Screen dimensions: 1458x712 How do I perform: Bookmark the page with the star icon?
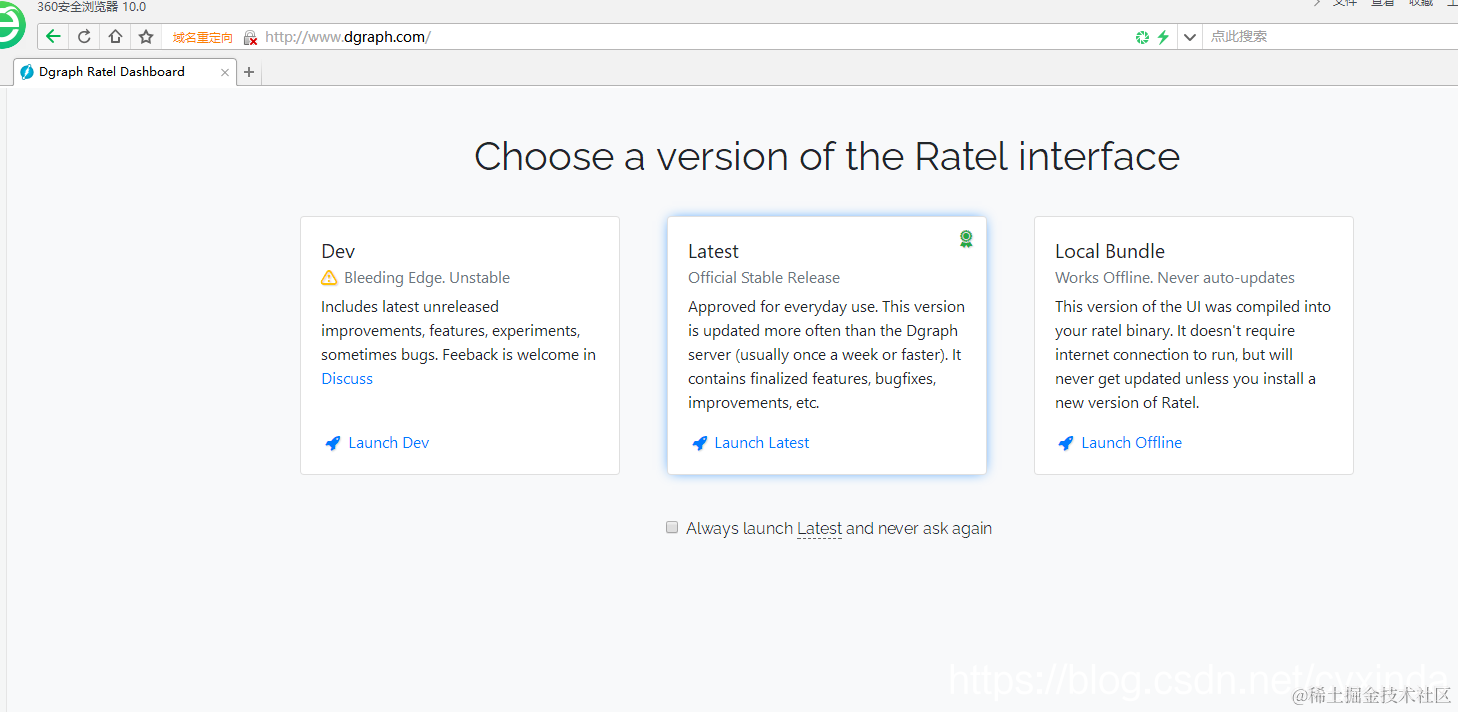[x=146, y=37]
